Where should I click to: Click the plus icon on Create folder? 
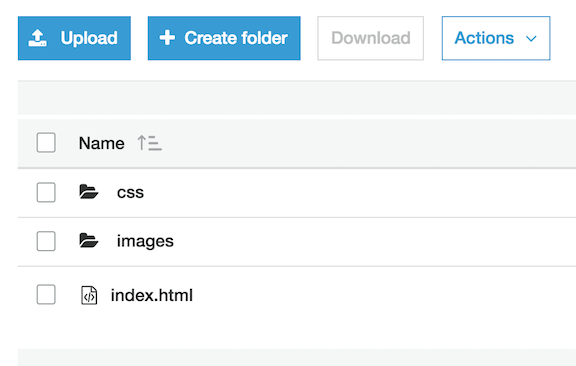(167, 38)
